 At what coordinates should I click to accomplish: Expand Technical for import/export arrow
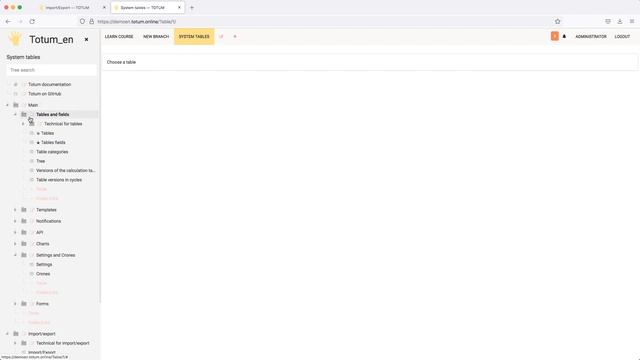tap(15, 343)
